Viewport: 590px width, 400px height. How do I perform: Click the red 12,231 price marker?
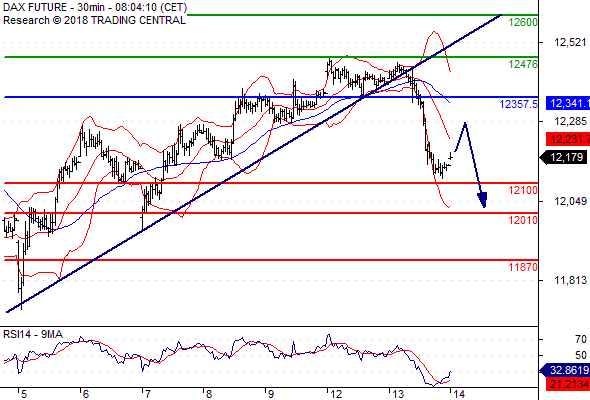568,139
